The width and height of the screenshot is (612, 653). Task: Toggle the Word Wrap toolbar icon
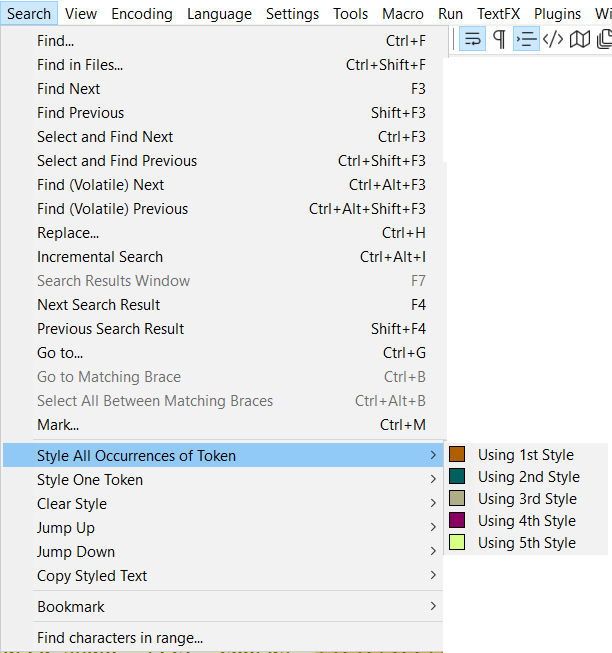473,39
